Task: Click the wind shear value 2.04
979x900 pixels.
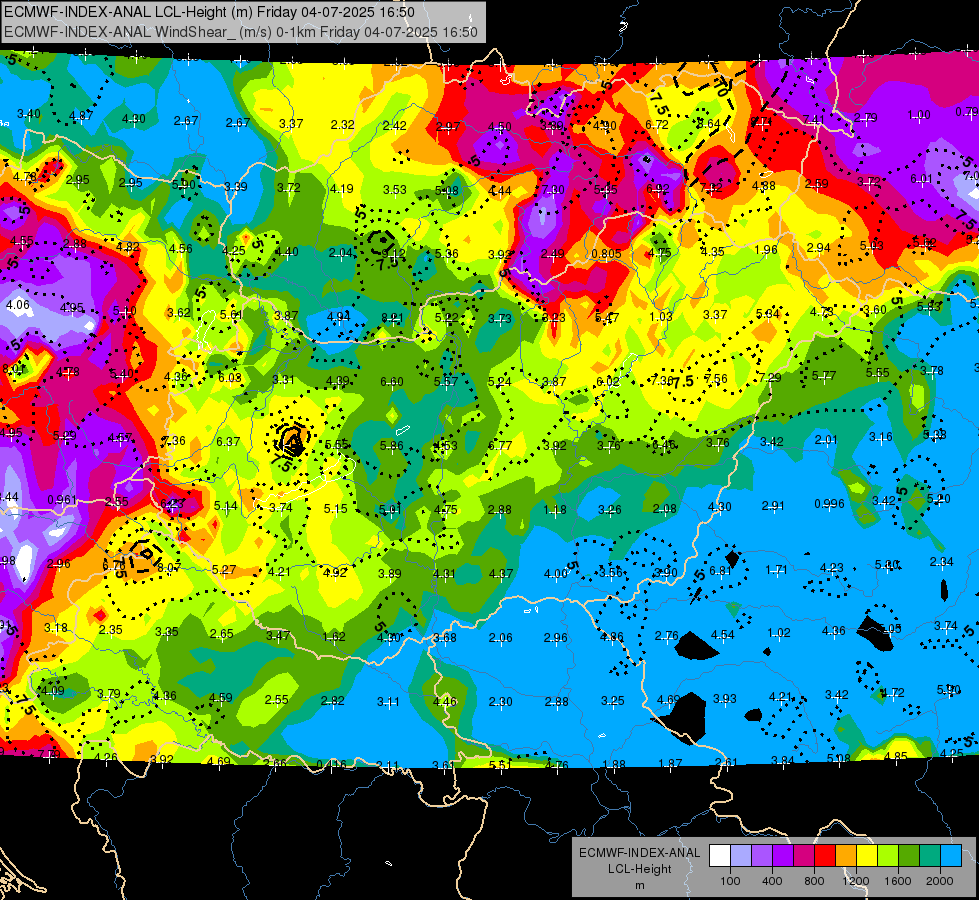Action: point(340,252)
